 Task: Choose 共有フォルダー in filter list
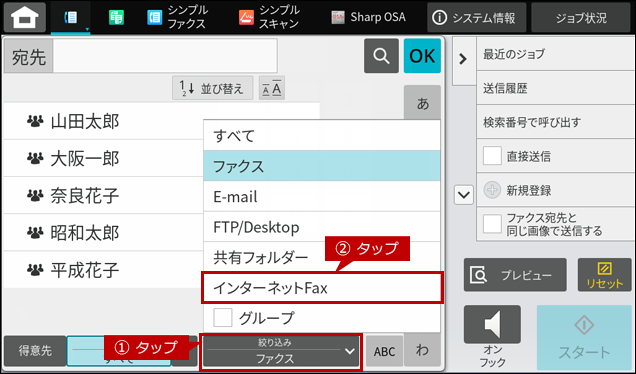[322, 257]
